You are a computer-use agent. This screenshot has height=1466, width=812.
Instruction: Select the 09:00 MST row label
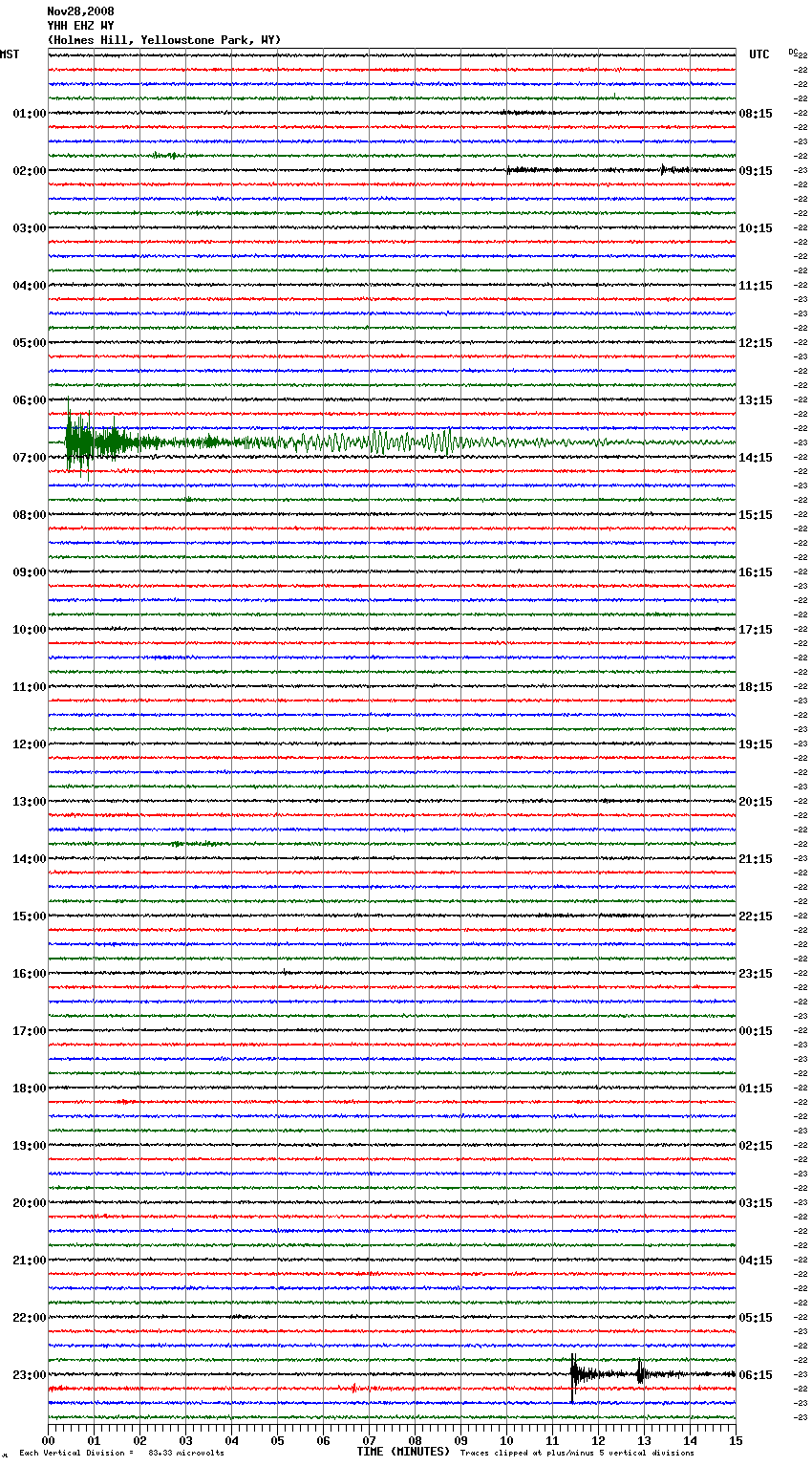(x=30, y=572)
